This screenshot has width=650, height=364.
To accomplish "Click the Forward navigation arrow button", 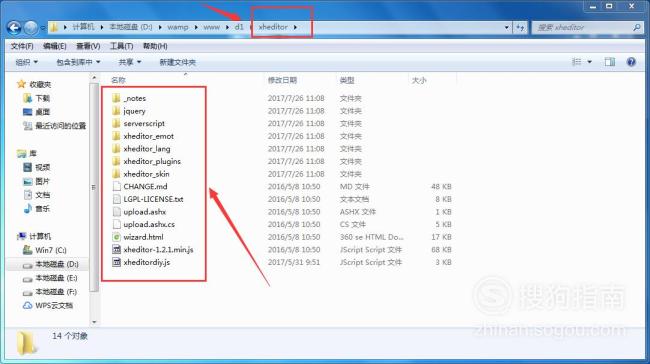I will [31, 28].
